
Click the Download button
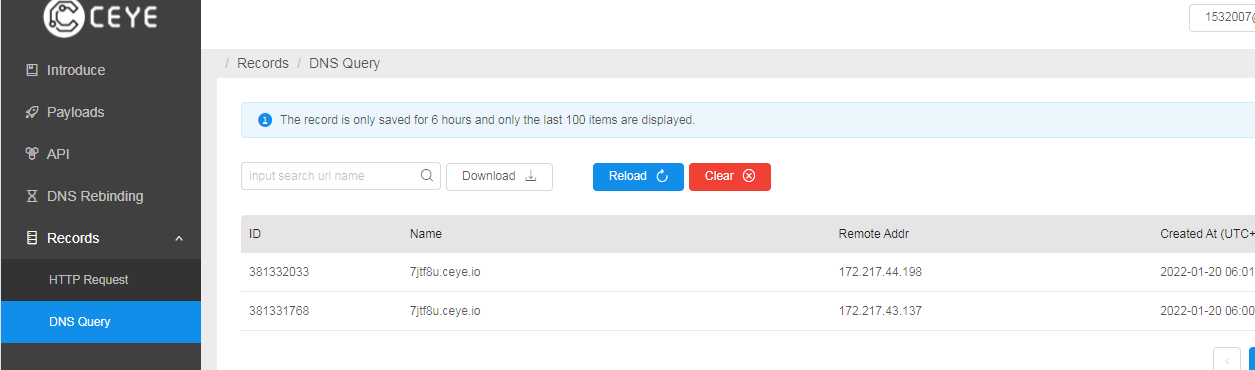click(499, 176)
